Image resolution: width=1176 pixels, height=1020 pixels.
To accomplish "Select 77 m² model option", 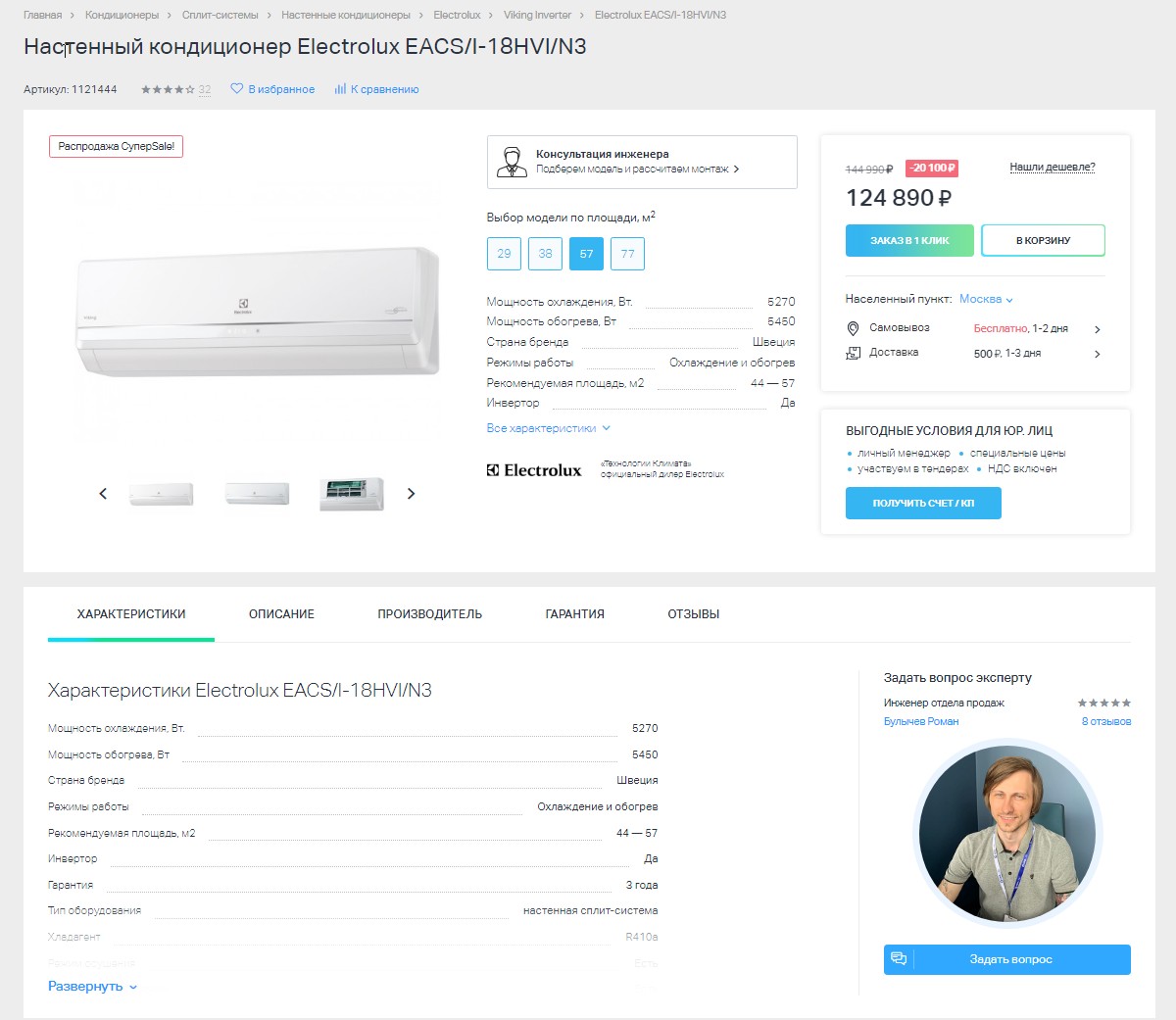I will (x=627, y=254).
